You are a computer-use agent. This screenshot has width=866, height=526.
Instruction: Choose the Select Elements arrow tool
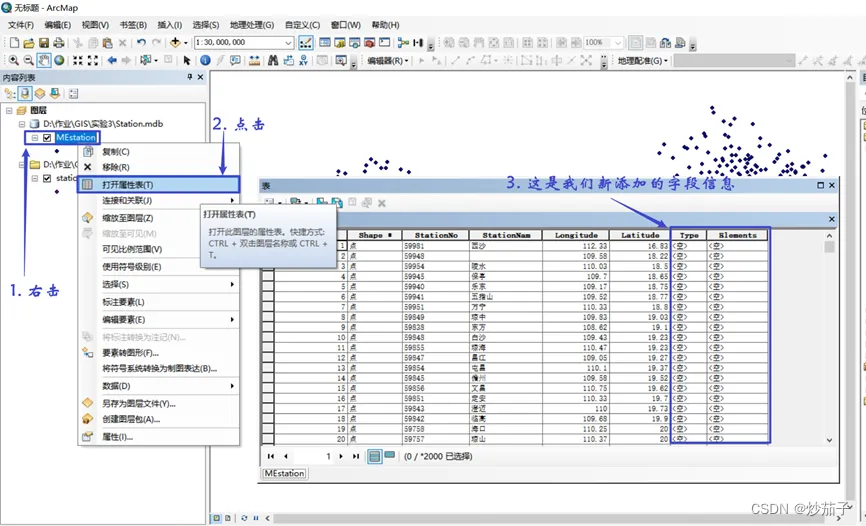pyautogui.click(x=187, y=60)
